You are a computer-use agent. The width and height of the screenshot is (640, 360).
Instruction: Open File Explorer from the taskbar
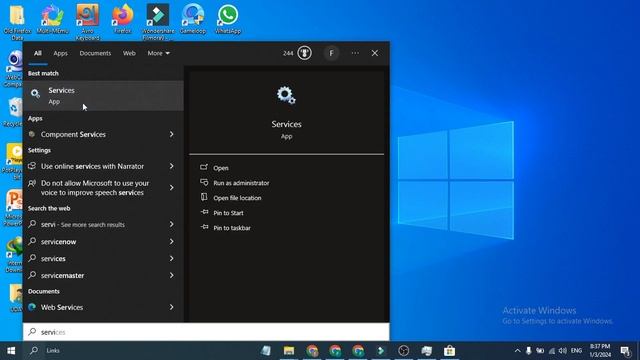(289, 351)
